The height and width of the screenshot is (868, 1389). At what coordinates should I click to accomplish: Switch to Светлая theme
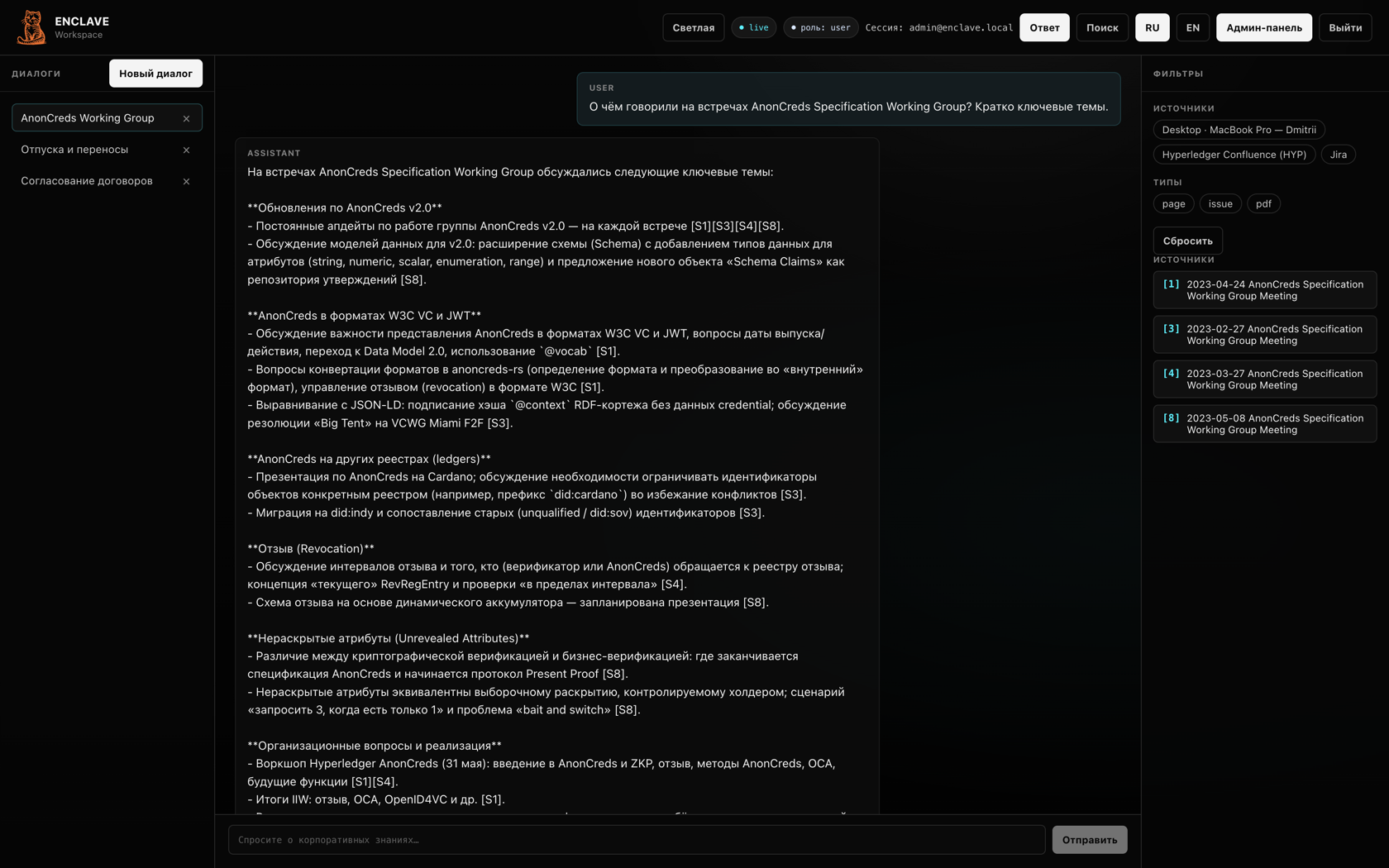(x=693, y=27)
